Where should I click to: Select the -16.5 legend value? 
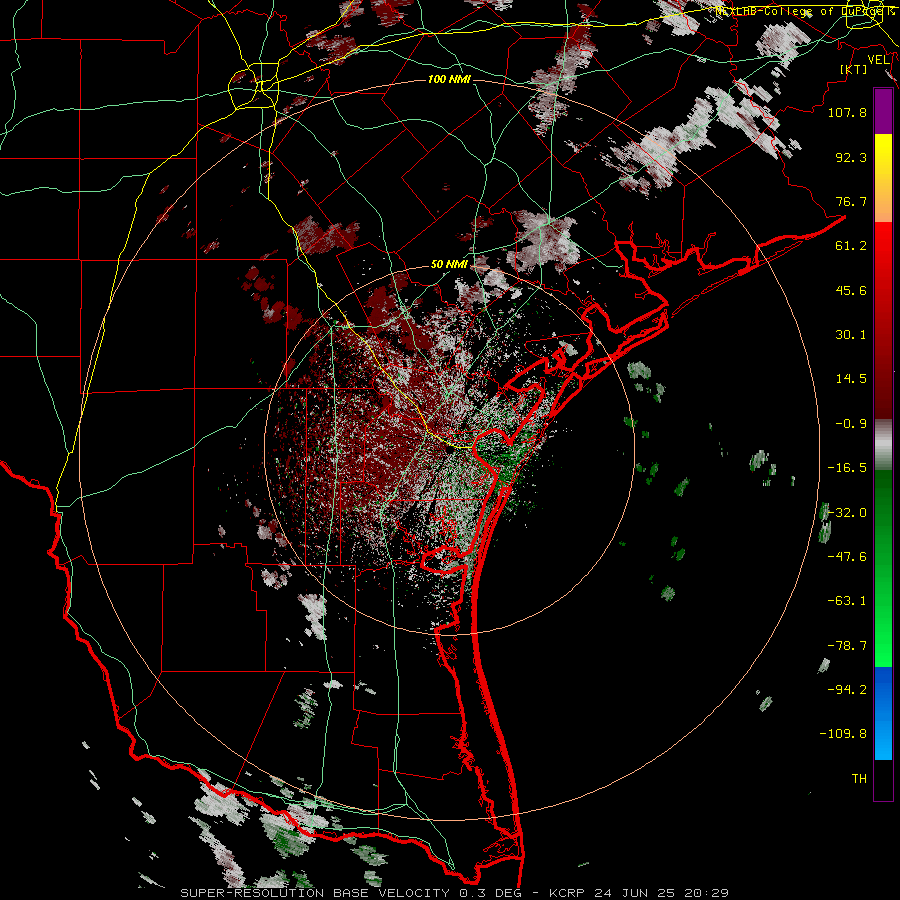click(847, 468)
